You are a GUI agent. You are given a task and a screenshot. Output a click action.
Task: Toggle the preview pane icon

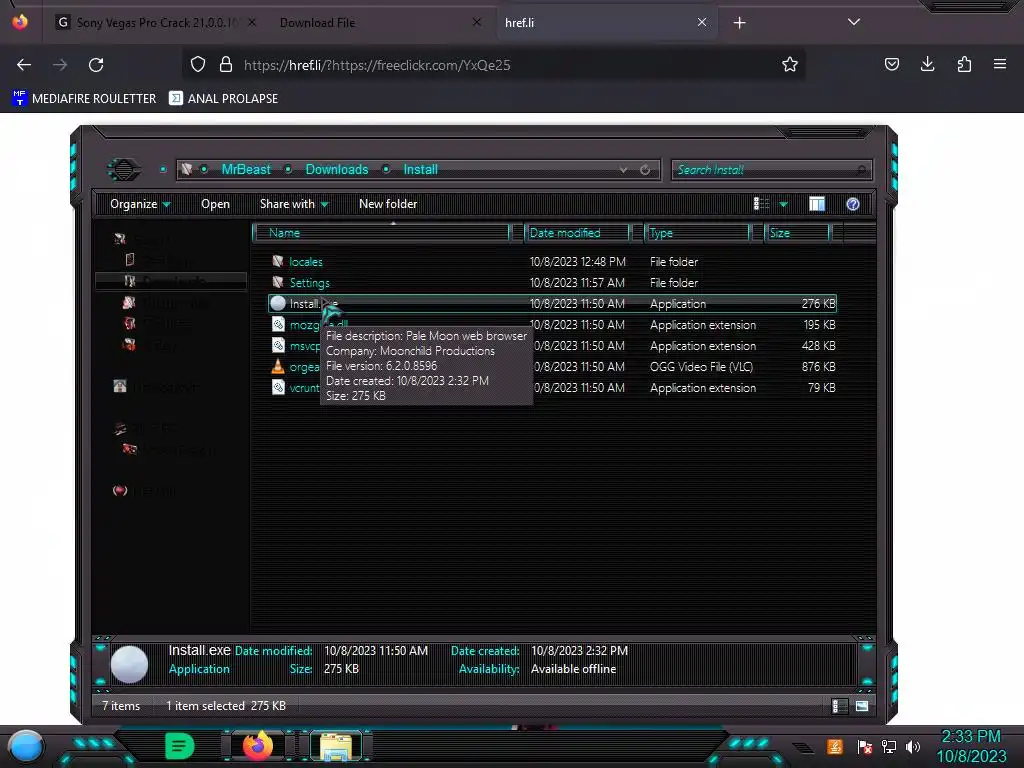click(x=816, y=204)
